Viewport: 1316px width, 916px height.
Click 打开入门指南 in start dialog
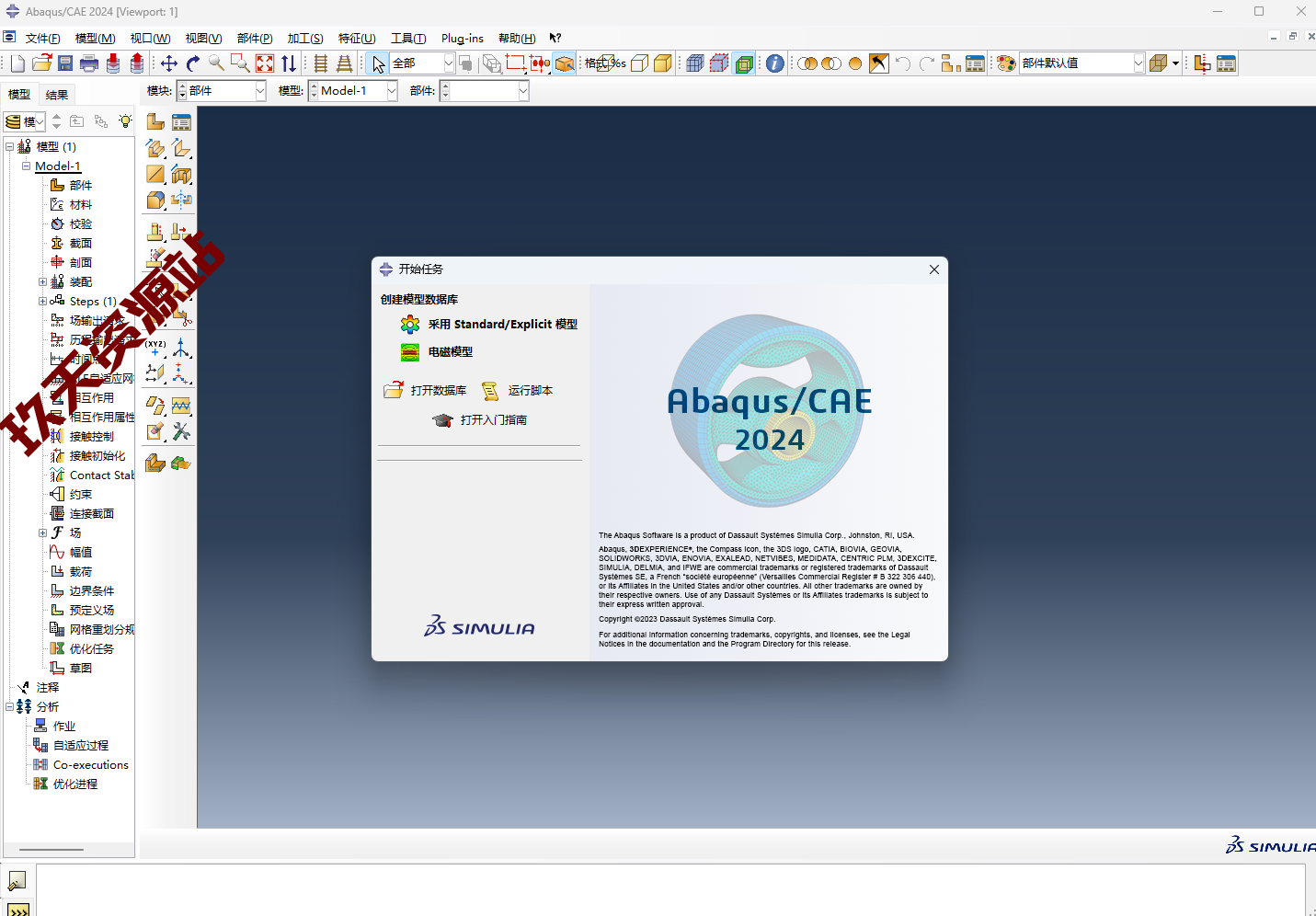480,420
